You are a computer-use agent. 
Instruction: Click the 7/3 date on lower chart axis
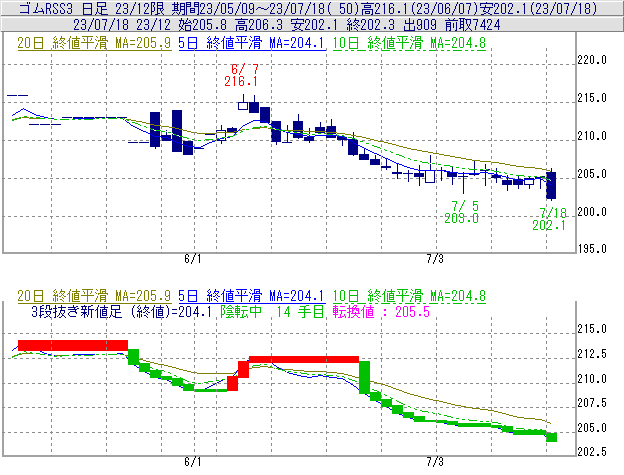(434, 463)
